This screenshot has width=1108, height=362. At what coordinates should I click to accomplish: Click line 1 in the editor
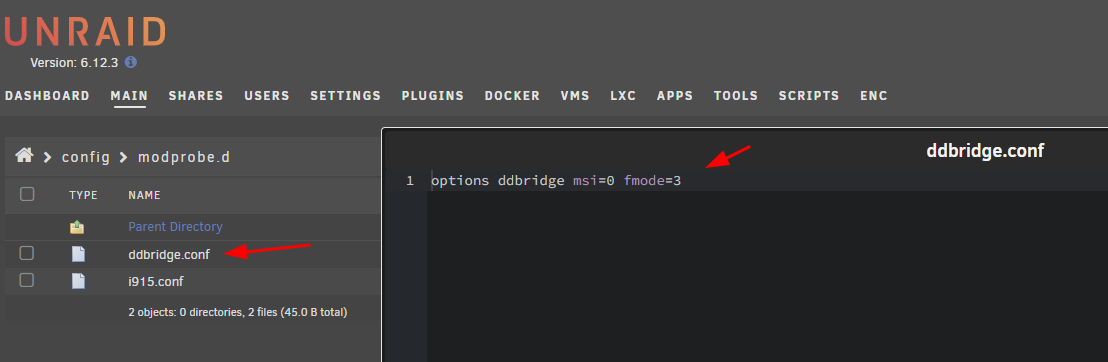tap(767, 180)
